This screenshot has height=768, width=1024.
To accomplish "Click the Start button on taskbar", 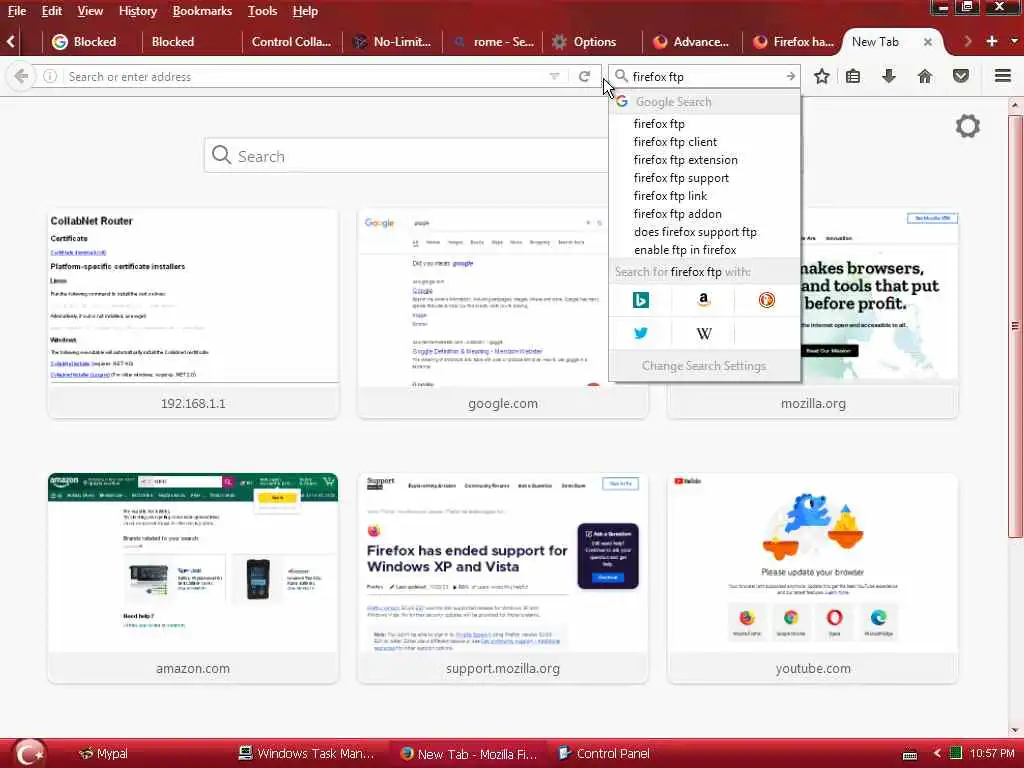I will point(29,753).
